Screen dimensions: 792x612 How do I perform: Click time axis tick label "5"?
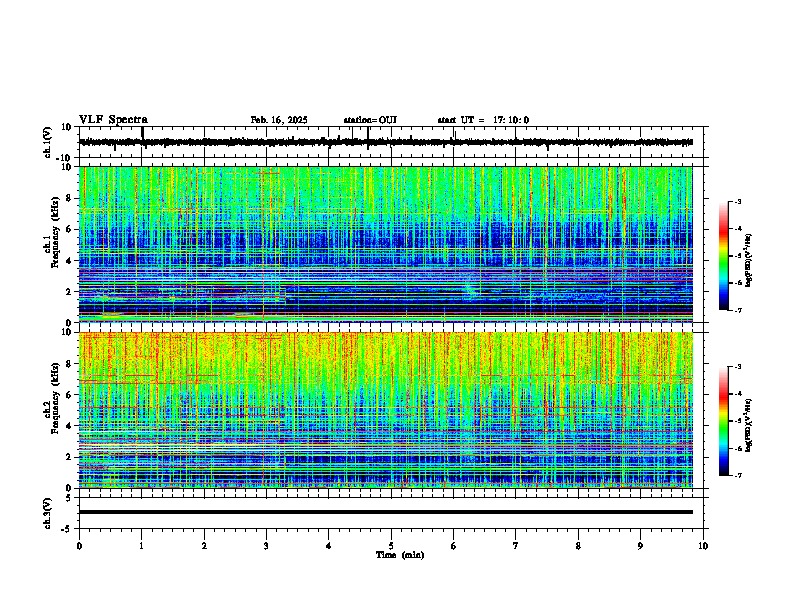pyautogui.click(x=391, y=546)
